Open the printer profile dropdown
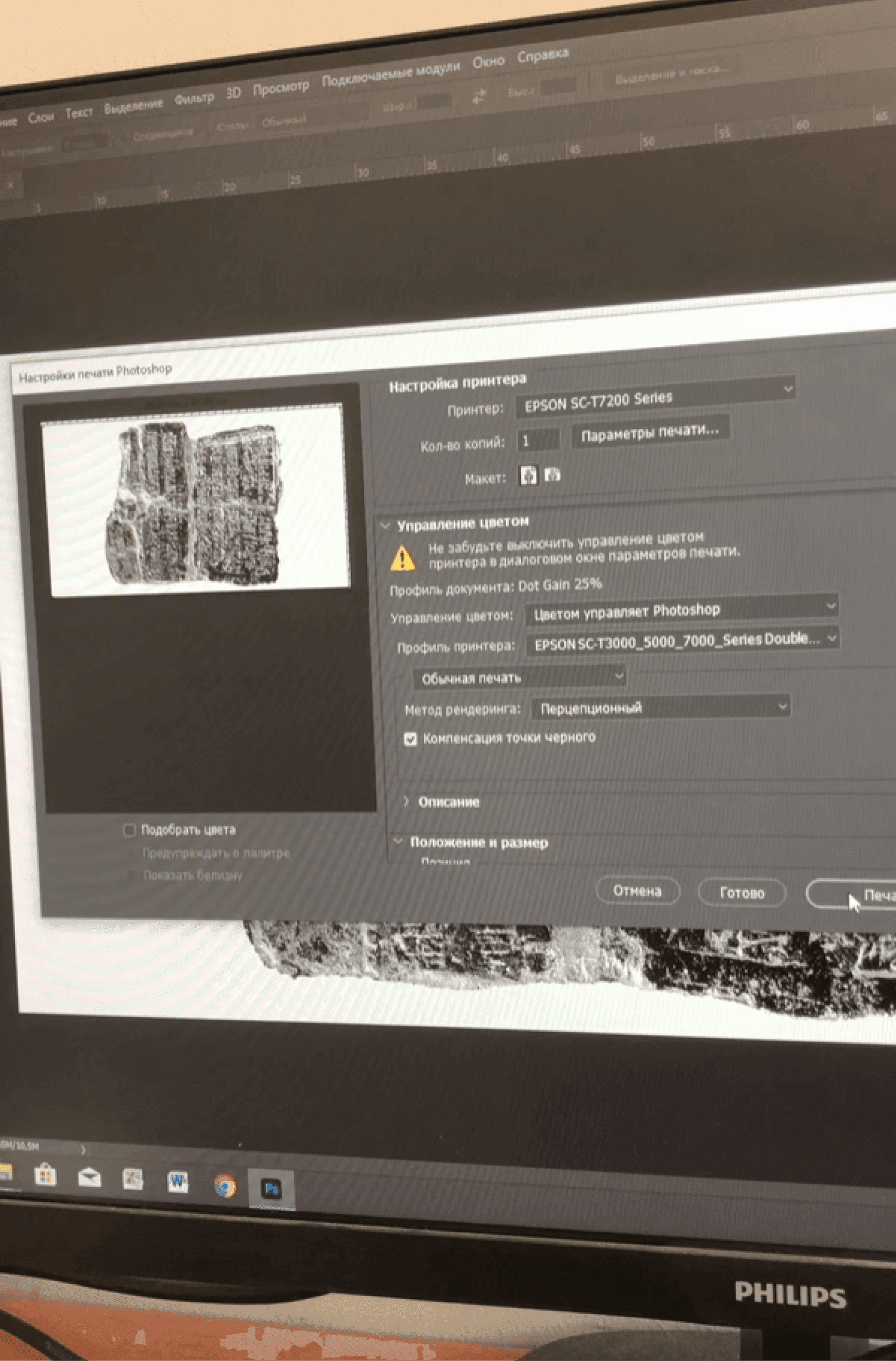896x1361 pixels. point(683,641)
